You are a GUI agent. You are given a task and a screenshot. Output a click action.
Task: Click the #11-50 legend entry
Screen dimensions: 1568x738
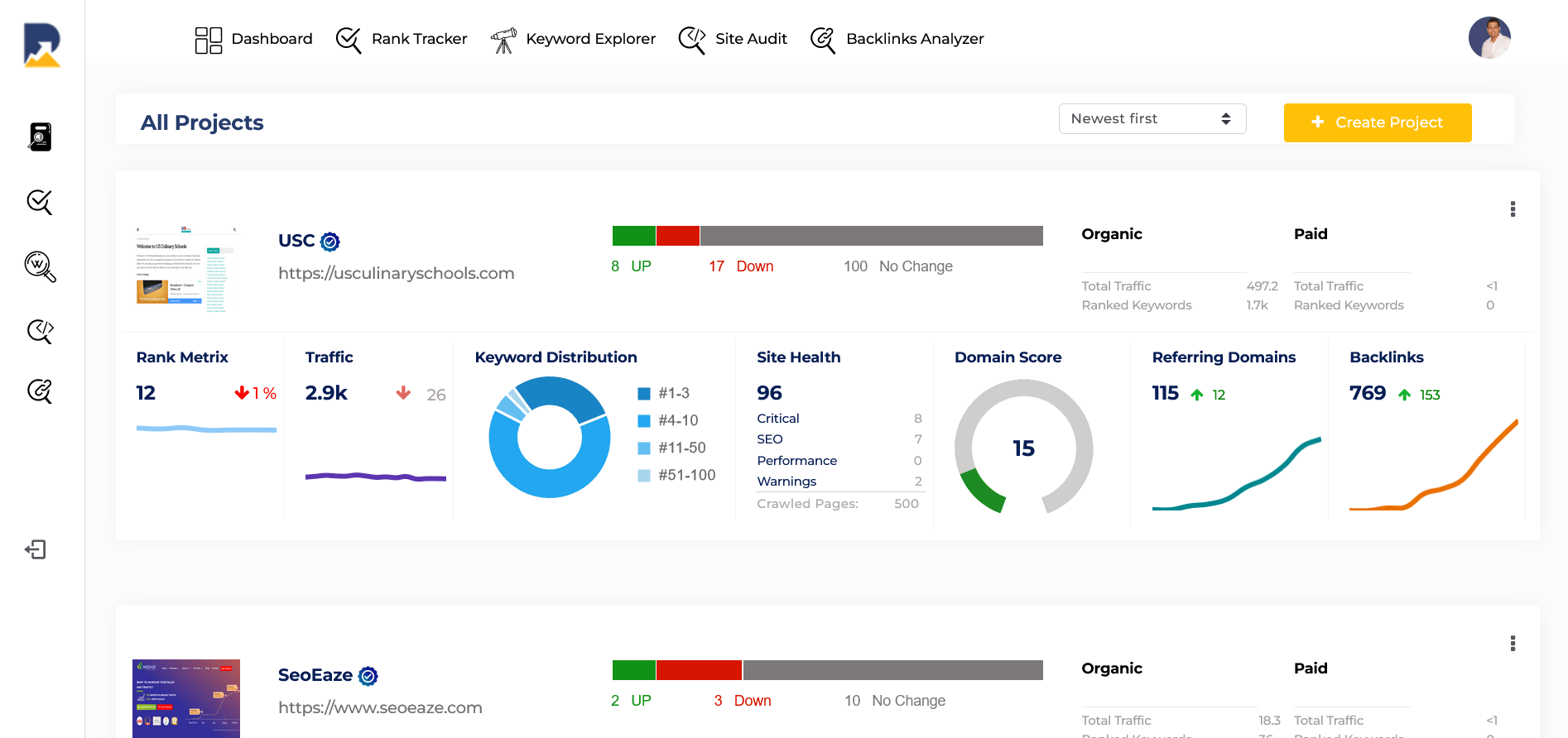[672, 448]
